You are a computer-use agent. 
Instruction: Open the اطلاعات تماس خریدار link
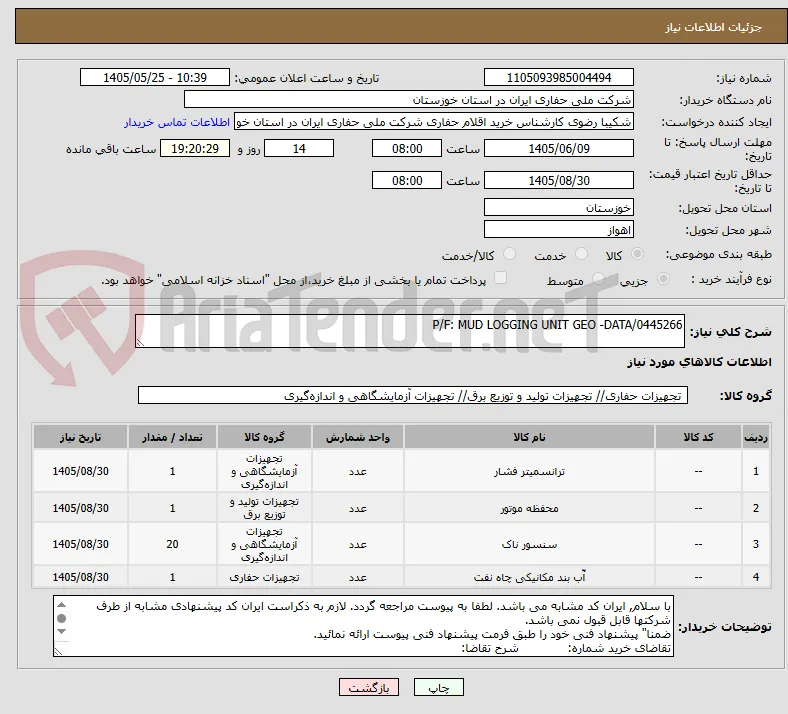pos(177,122)
